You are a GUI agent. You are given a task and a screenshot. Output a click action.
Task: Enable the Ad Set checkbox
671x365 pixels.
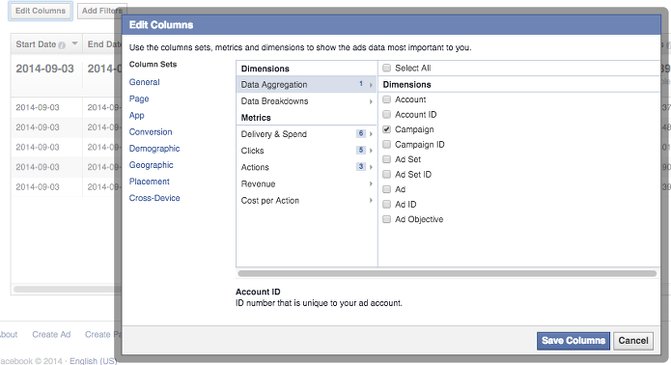387,159
